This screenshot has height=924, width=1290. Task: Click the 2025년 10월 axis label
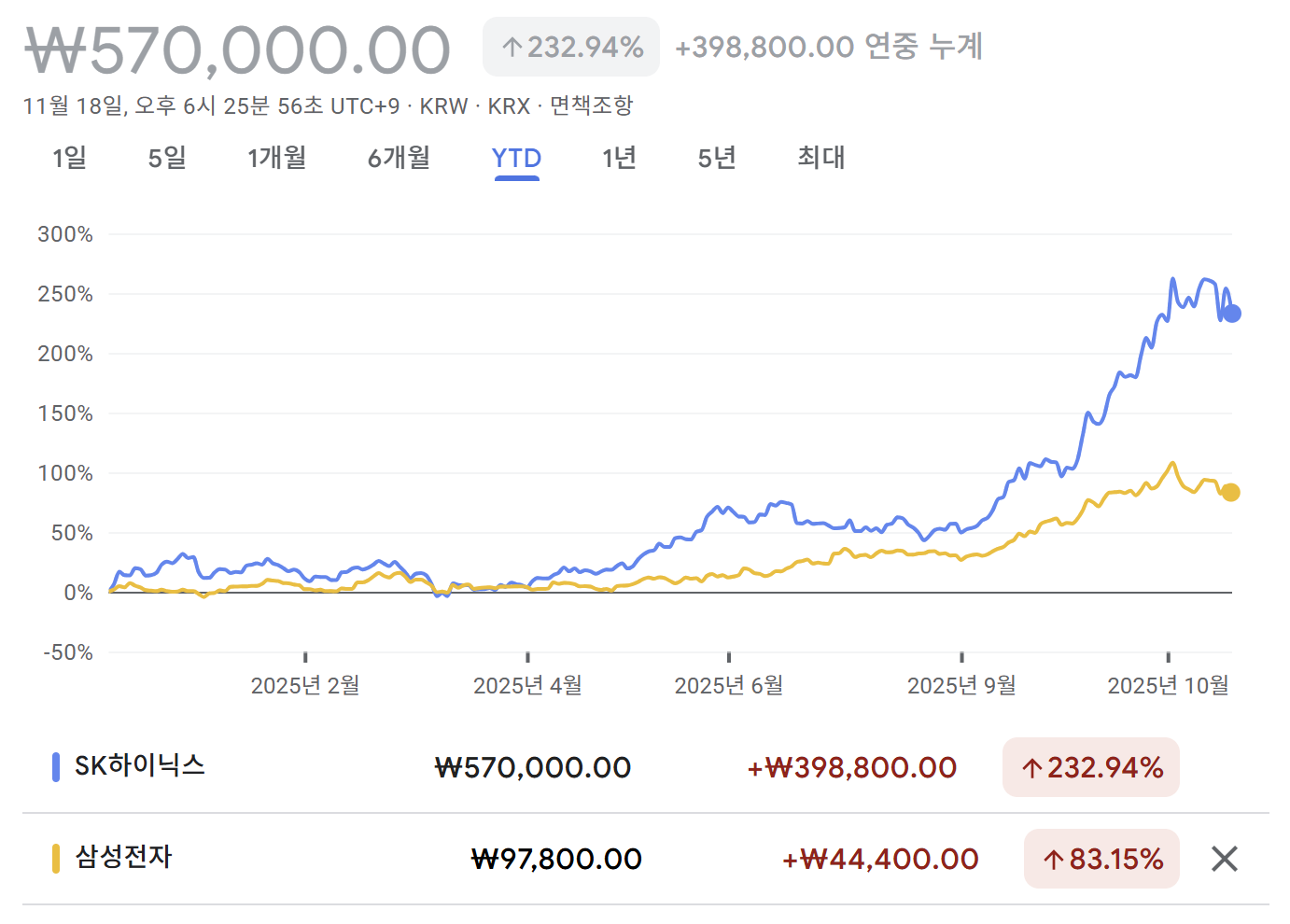click(x=1168, y=686)
